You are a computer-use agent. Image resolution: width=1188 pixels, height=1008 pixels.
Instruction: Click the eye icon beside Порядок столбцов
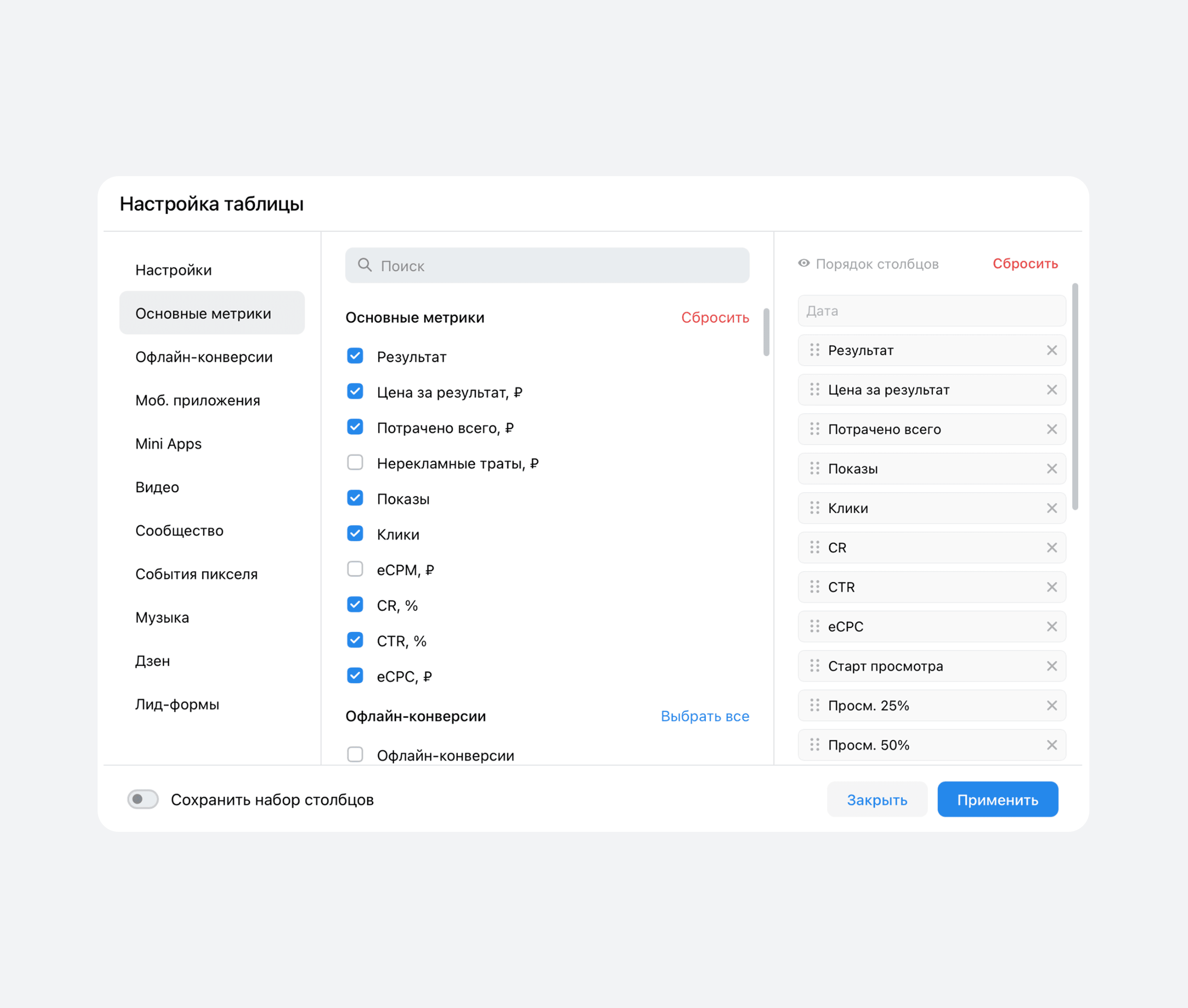pos(804,263)
